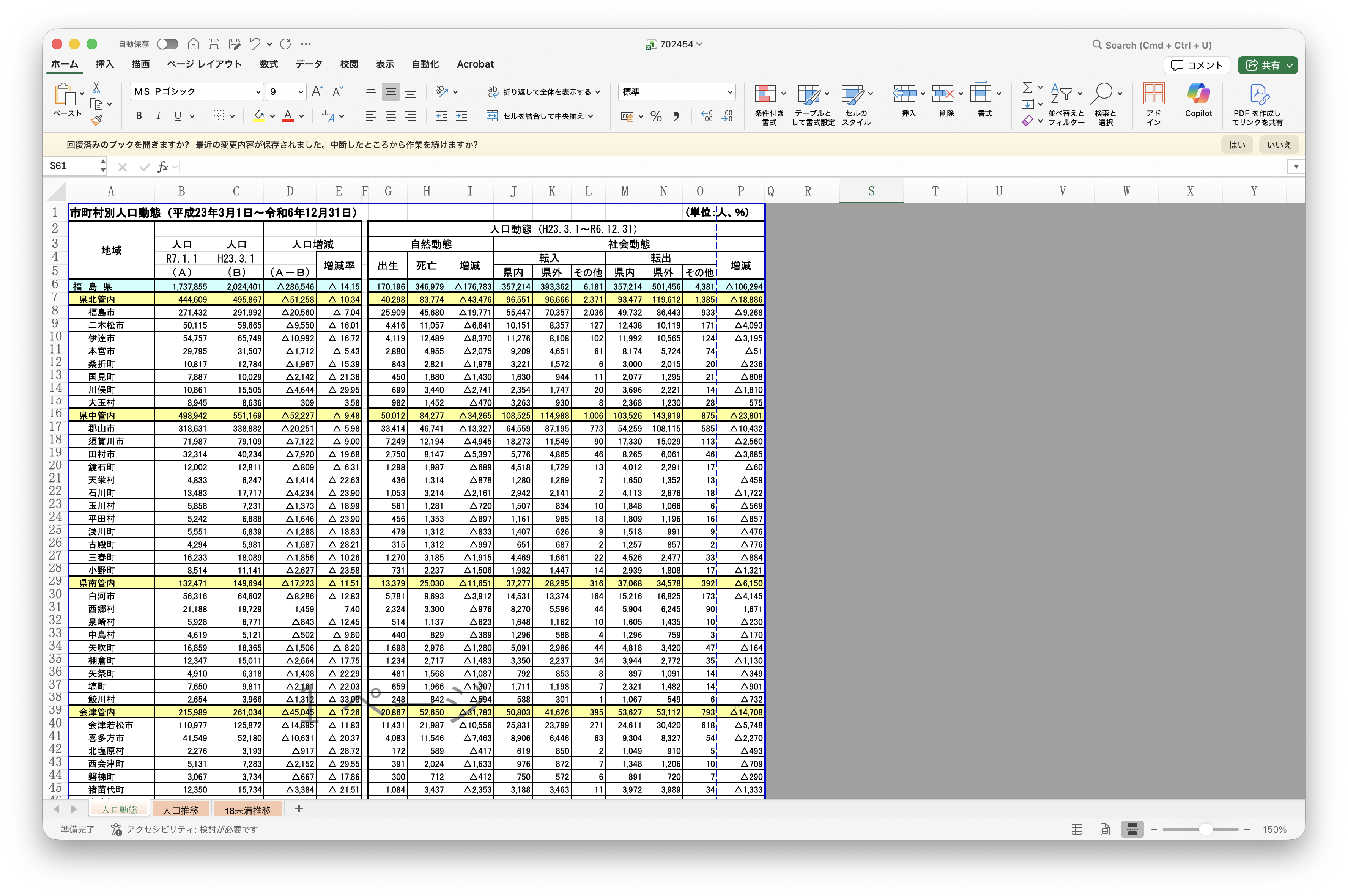Switch to Page Break Preview view
The image size is (1348, 896).
point(1132,829)
